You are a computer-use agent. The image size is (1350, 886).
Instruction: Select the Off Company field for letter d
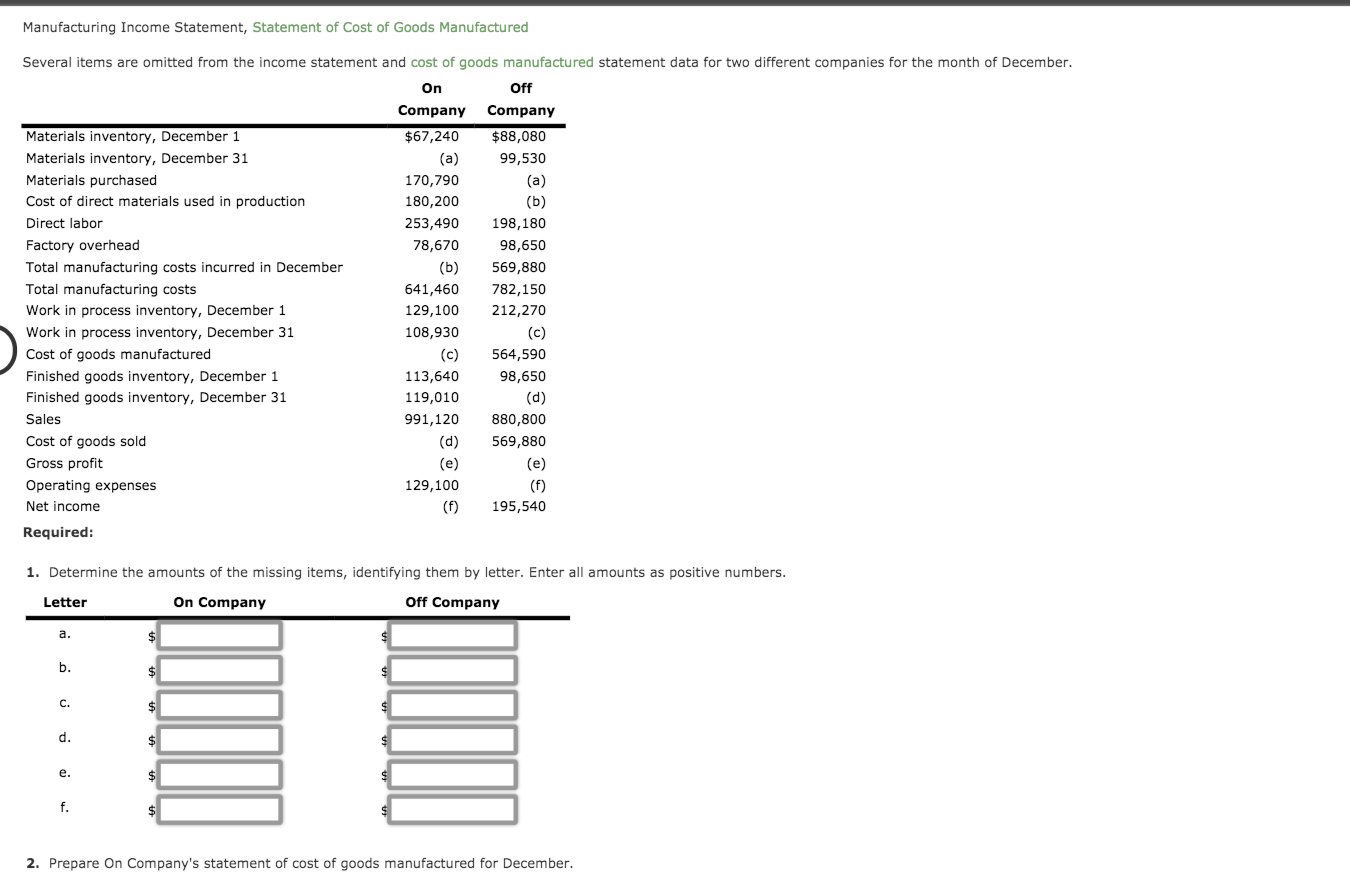[452, 739]
